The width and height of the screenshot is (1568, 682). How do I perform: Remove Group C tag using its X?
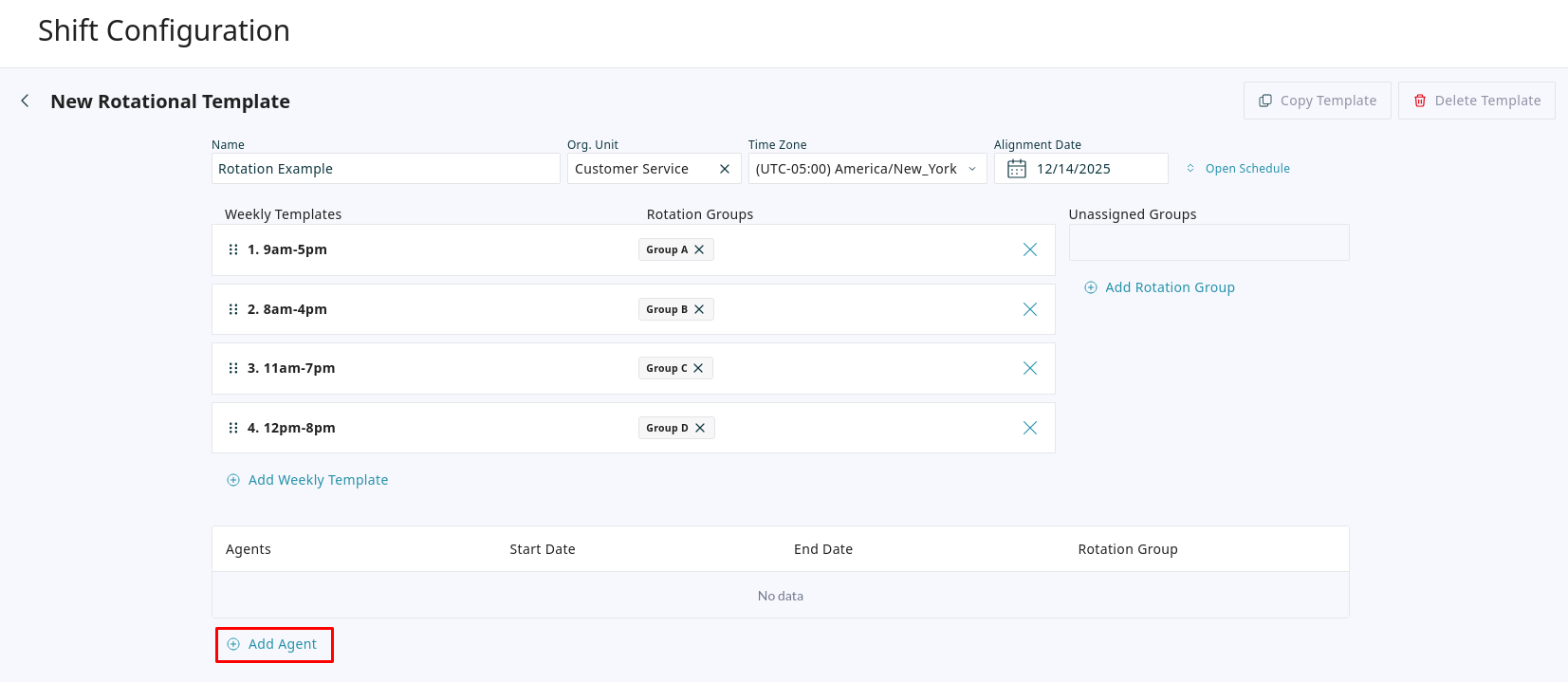(x=698, y=368)
